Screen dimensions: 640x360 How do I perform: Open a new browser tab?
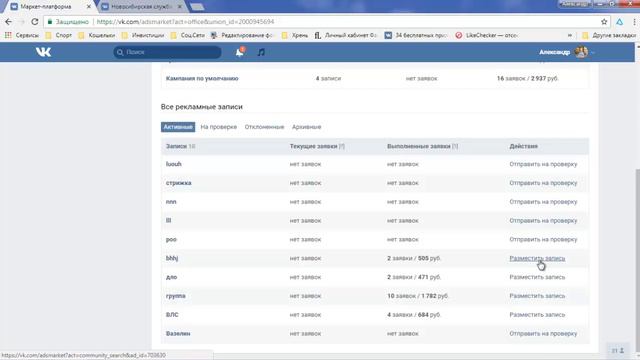(x=197, y=7)
